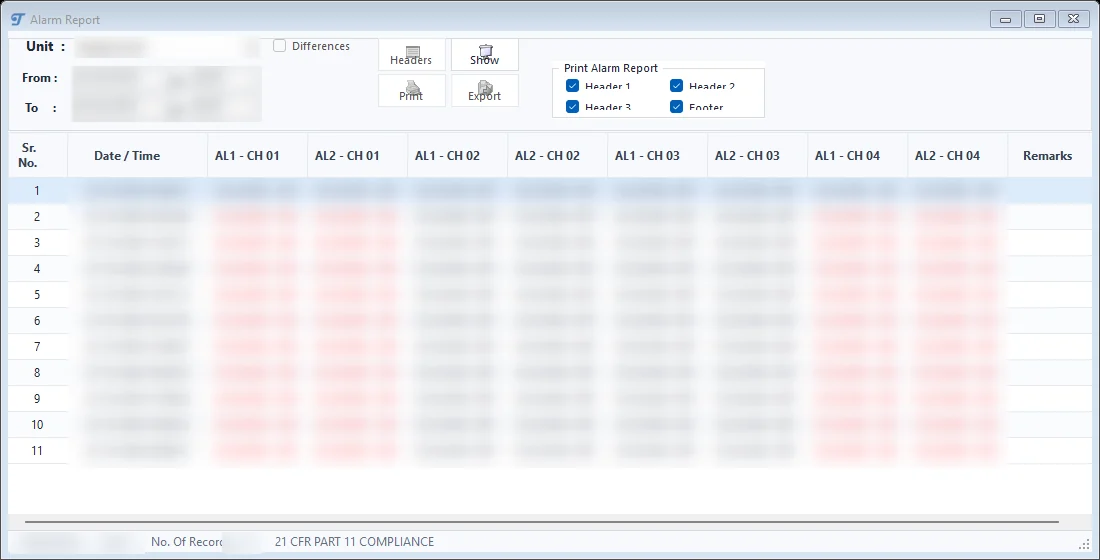Enable the Differences checkbox

[279, 46]
